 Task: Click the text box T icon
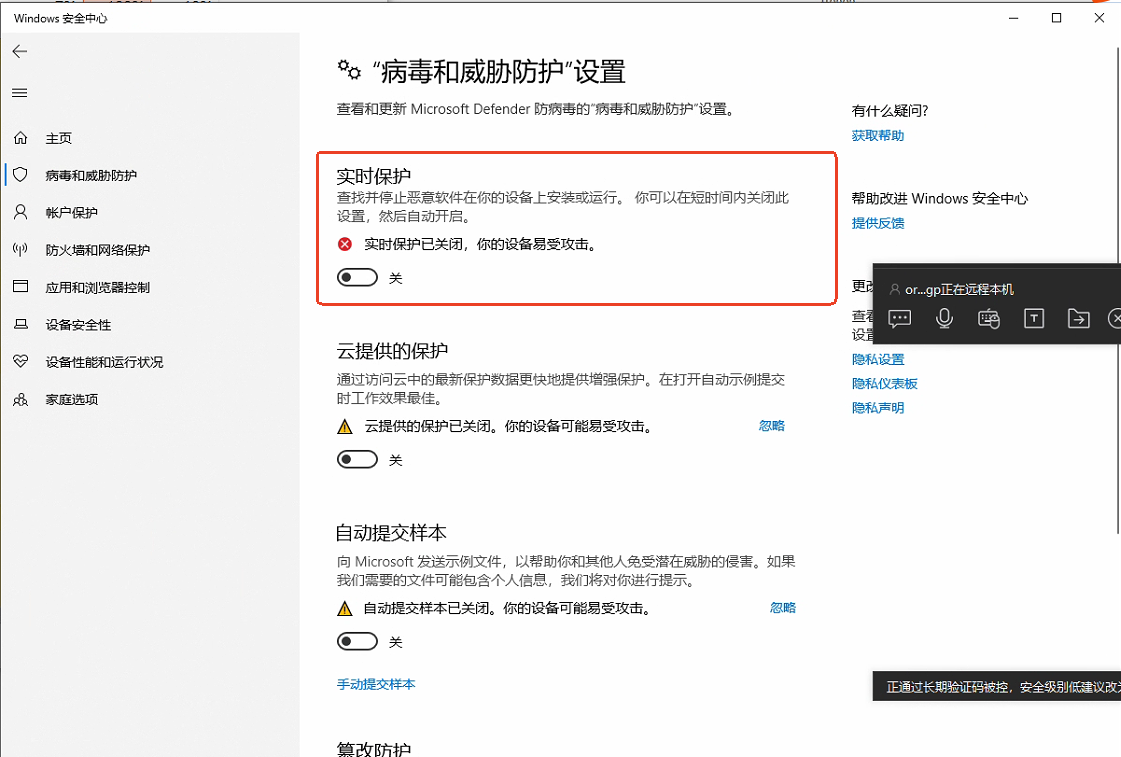(x=1034, y=319)
